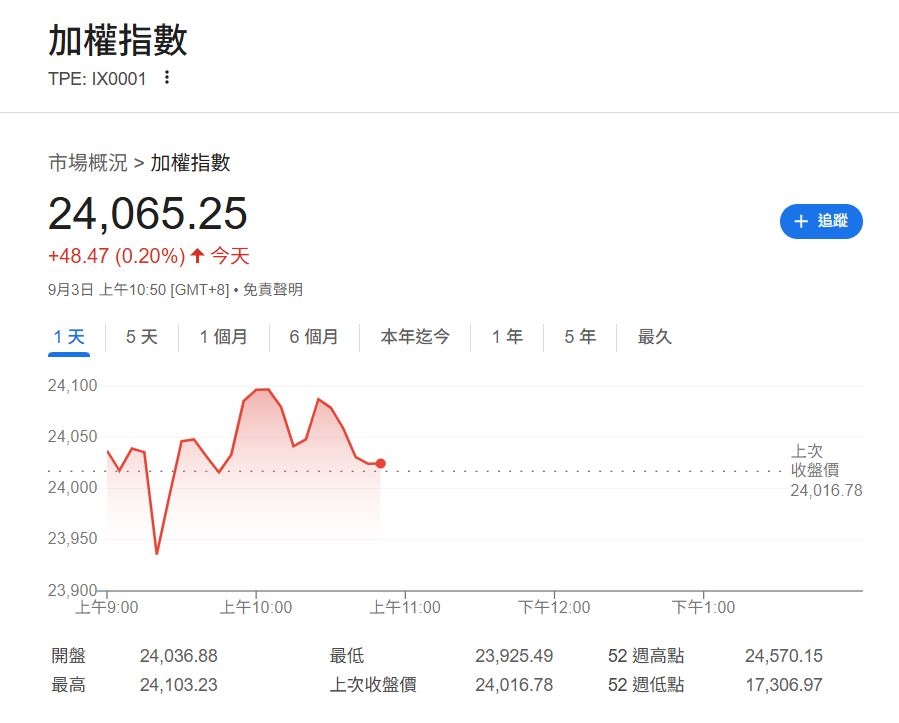
Task: Select the red data point on the chart
Action: point(380,463)
